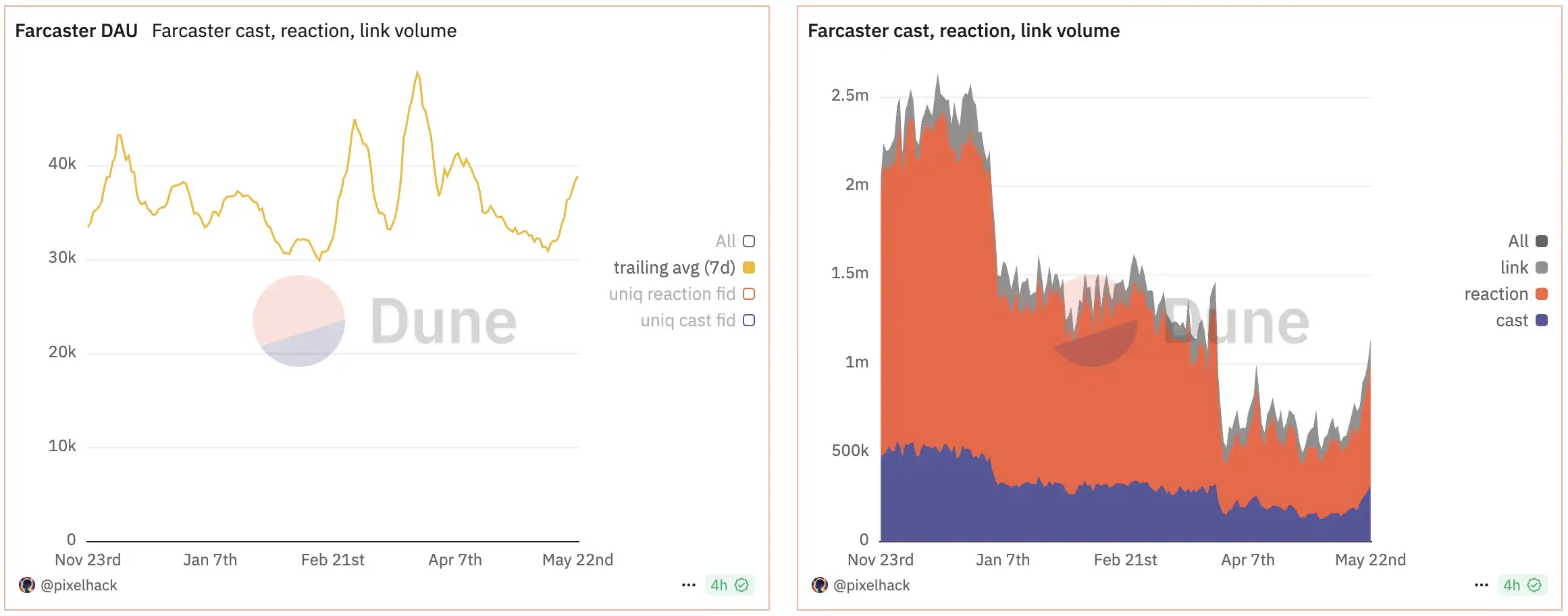Select the 'Farcaster cast, reaction, link volume' tab in left panel
This screenshot has height=616, width=1568.
304,31
